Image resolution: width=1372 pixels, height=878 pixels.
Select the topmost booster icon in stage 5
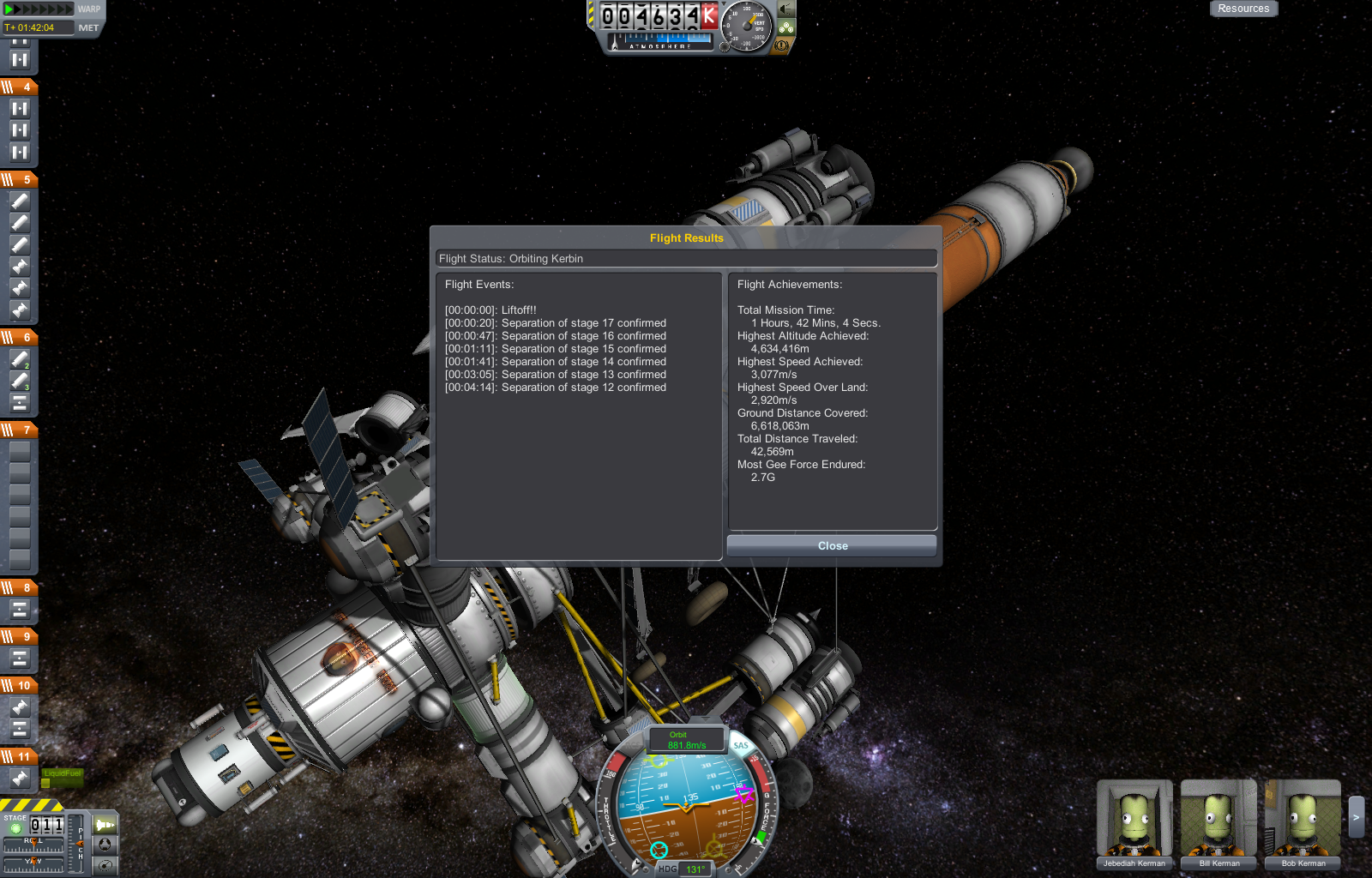coord(20,201)
